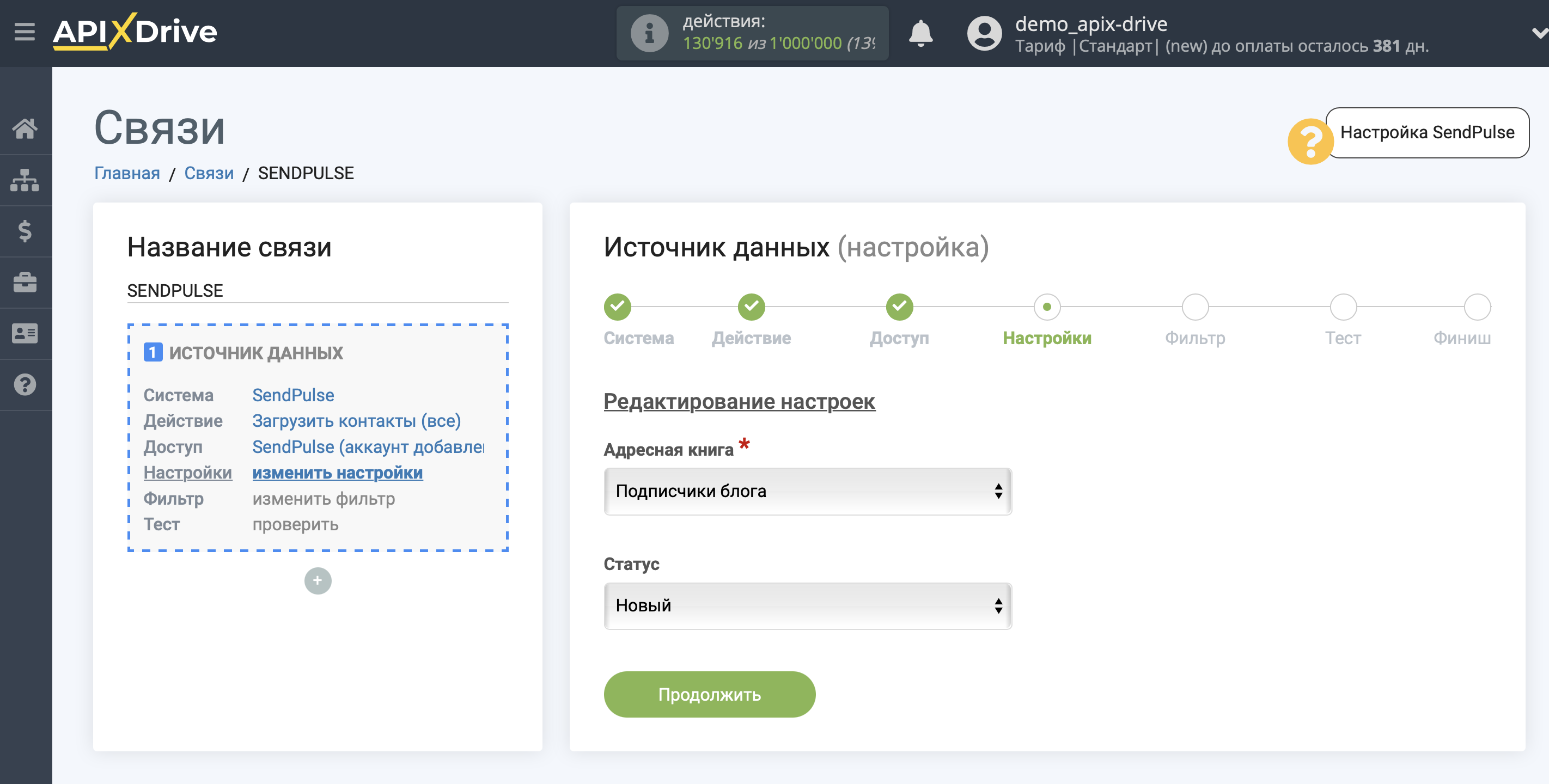Click изменить фильтр text

coord(324,498)
